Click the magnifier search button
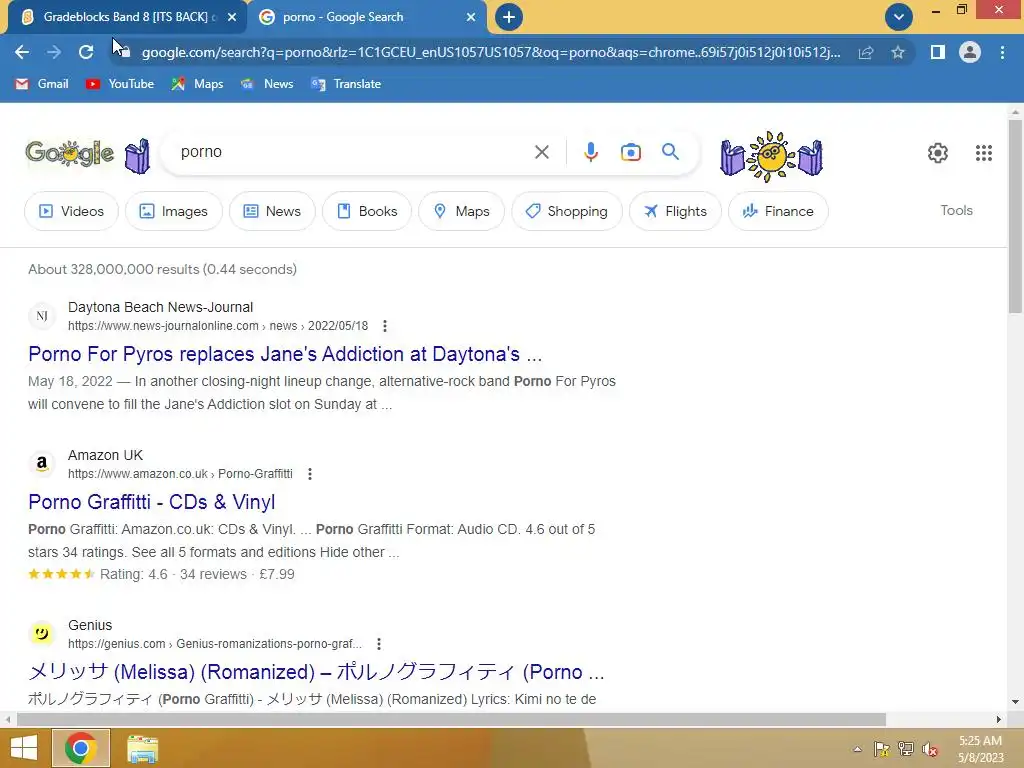 [670, 152]
